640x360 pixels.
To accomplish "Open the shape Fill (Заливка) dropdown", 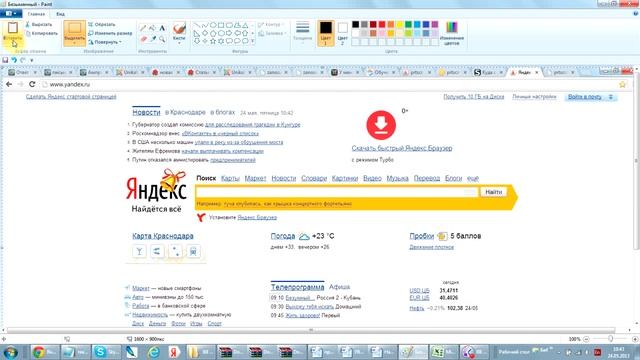I will tap(272, 33).
